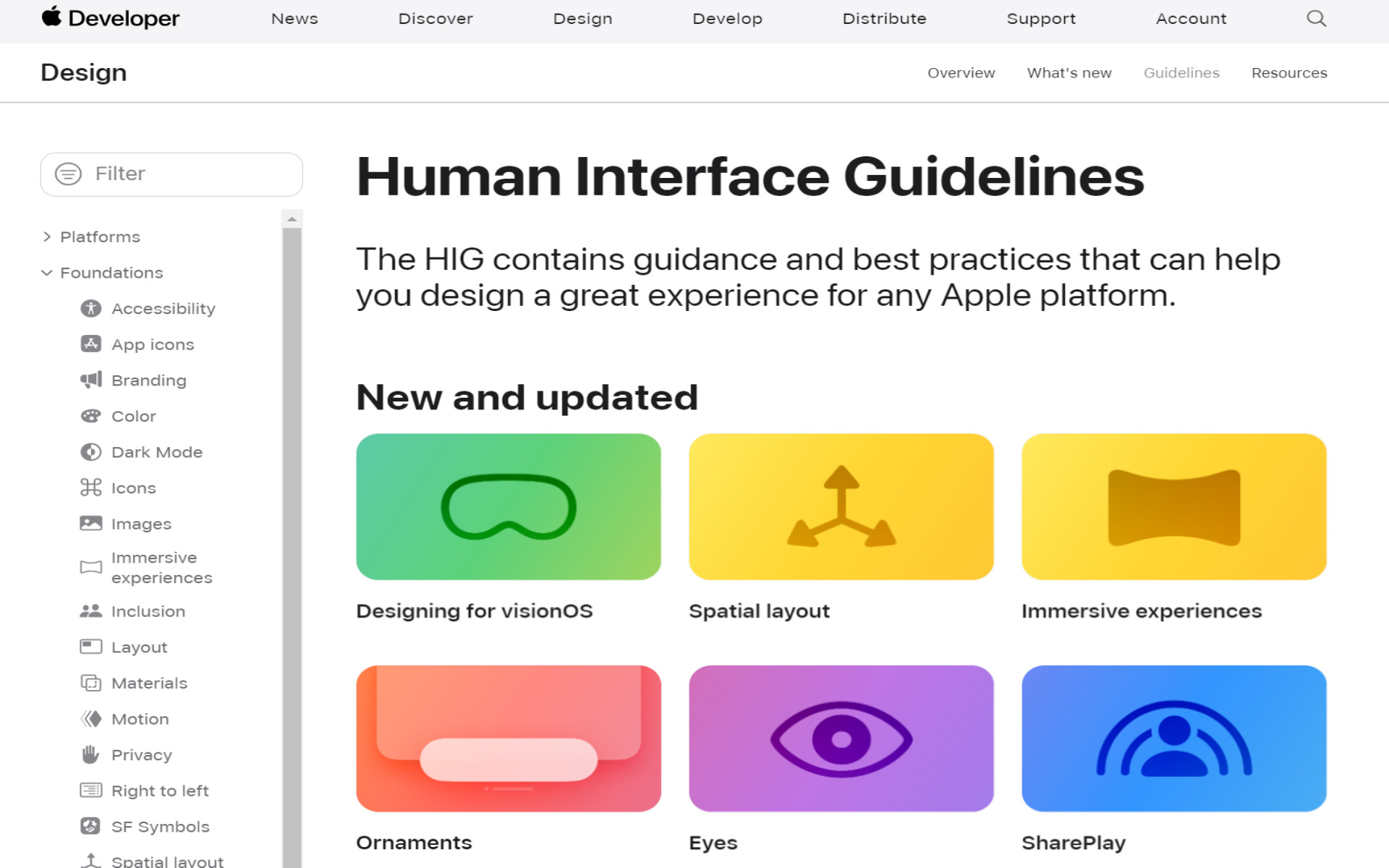The height and width of the screenshot is (868, 1389).
Task: Select the Guidelines tab
Action: coord(1181,73)
